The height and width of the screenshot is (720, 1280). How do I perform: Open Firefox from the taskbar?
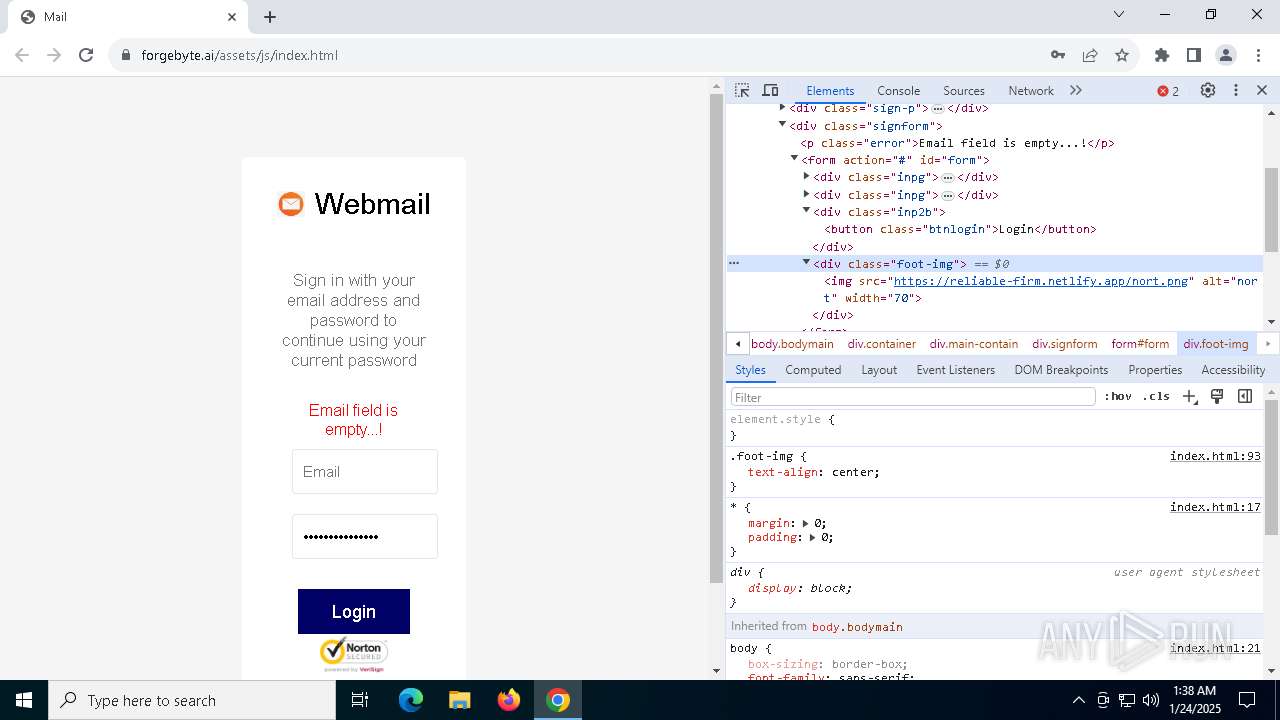coord(509,700)
